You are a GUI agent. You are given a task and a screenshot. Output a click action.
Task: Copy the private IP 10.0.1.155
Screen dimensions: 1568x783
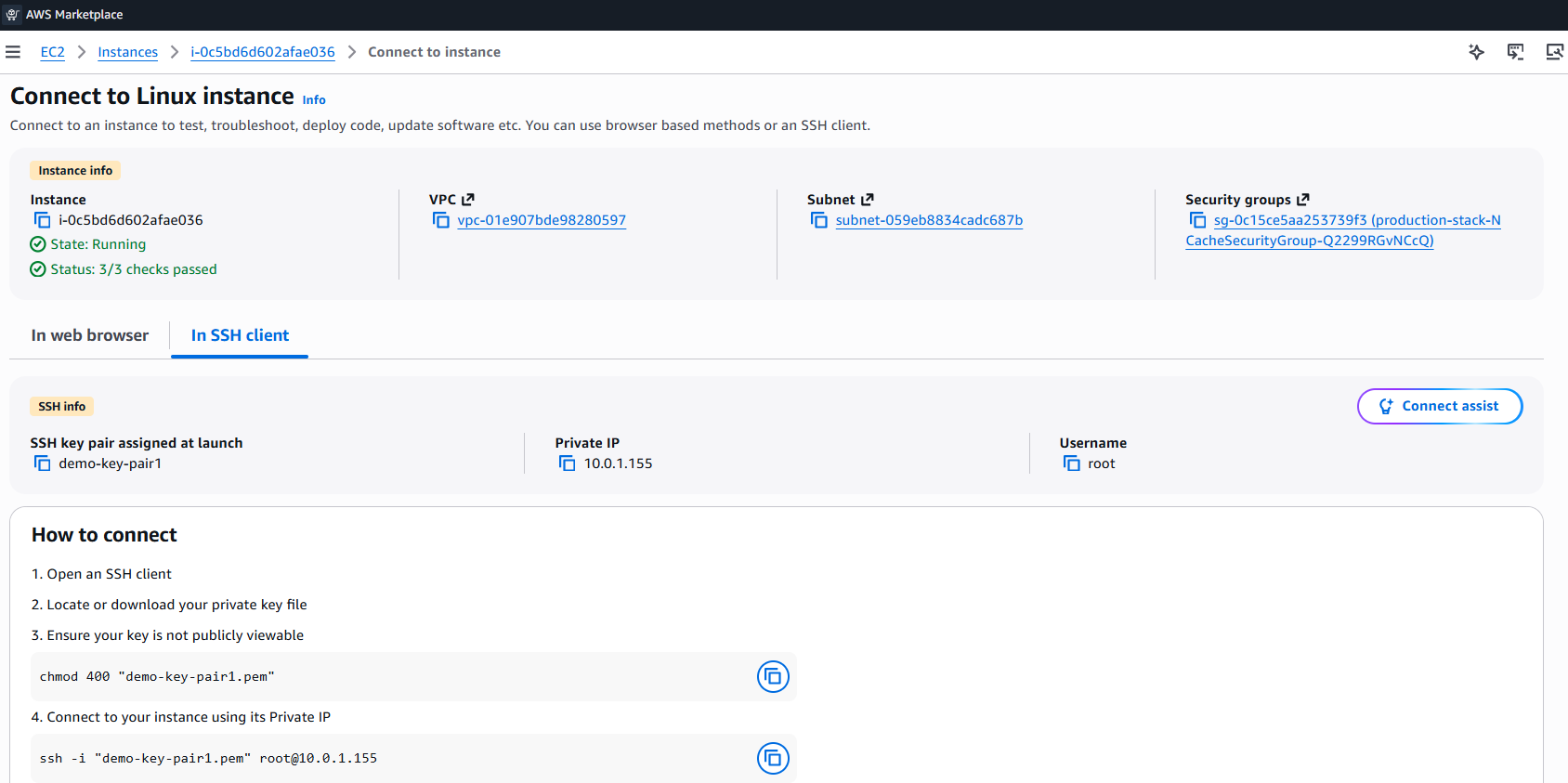click(567, 463)
